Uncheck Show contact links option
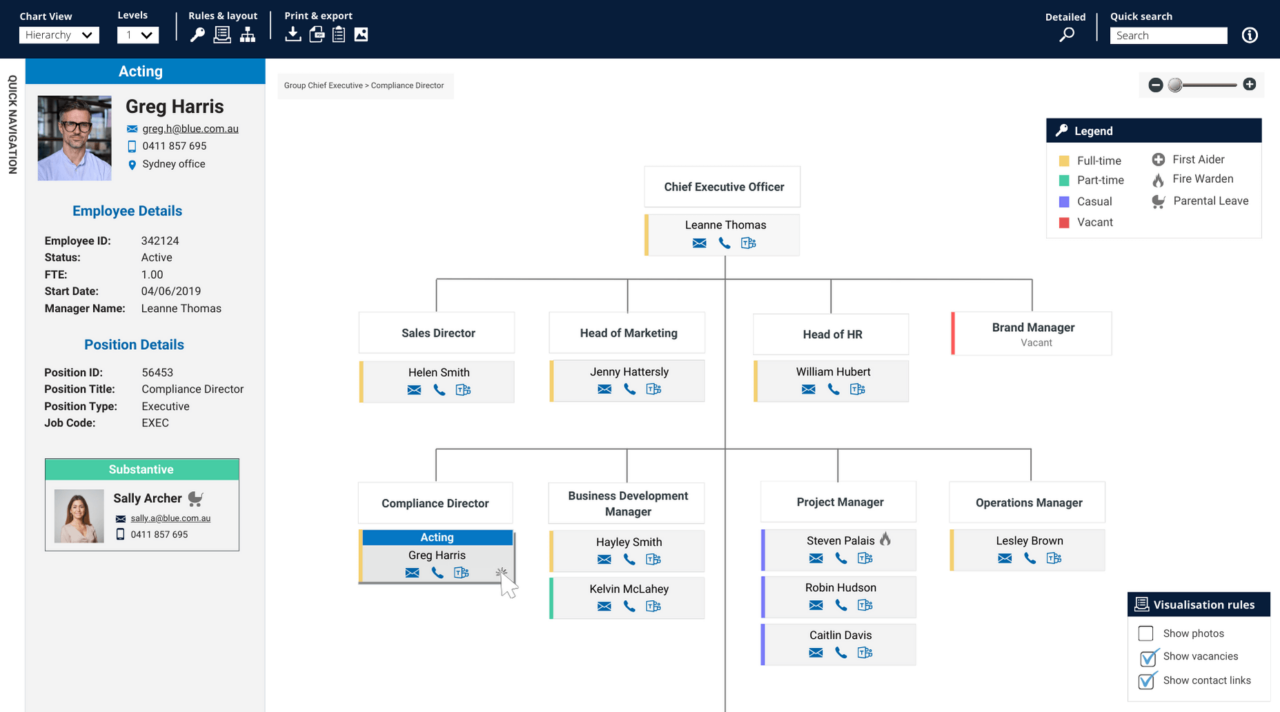Image resolution: width=1280 pixels, height=712 pixels. [1145, 681]
